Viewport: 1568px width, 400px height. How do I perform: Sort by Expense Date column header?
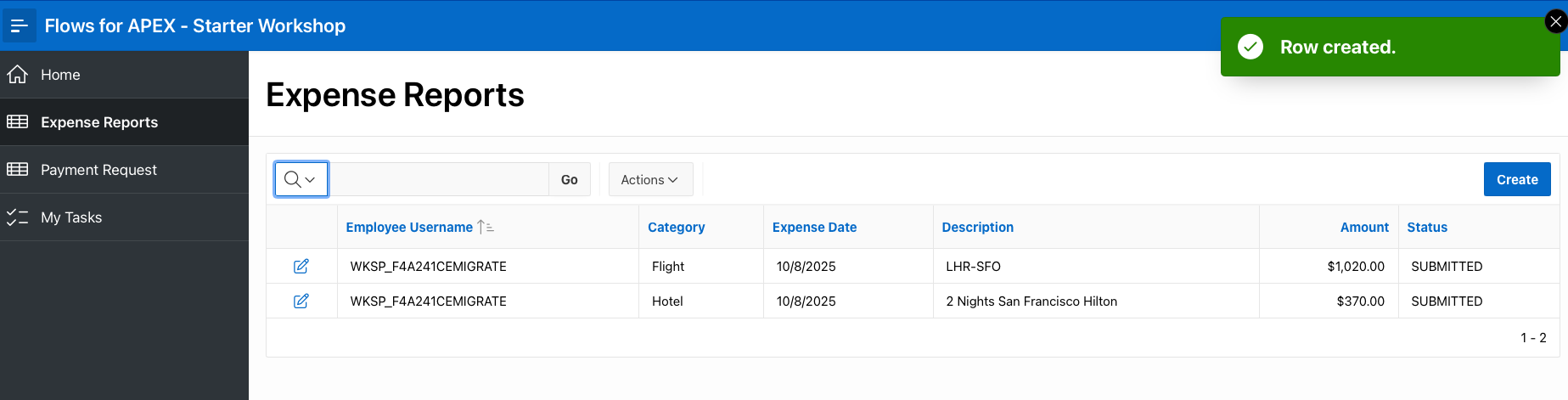tap(814, 227)
